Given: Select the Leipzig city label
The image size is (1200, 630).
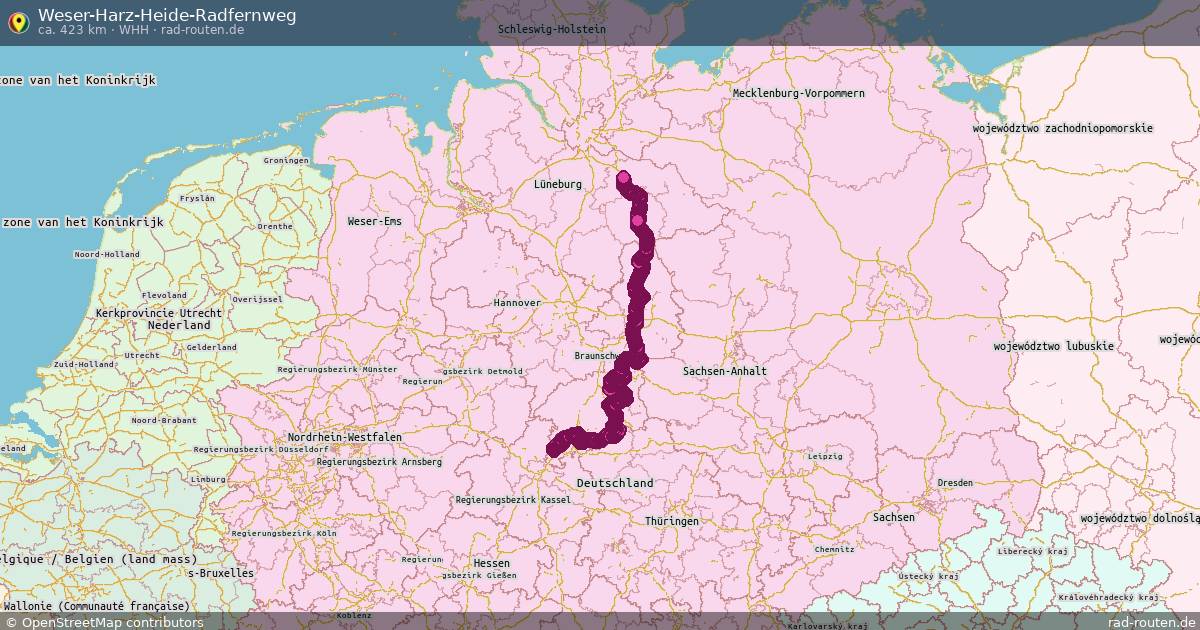Looking at the screenshot, I should (x=825, y=456).
